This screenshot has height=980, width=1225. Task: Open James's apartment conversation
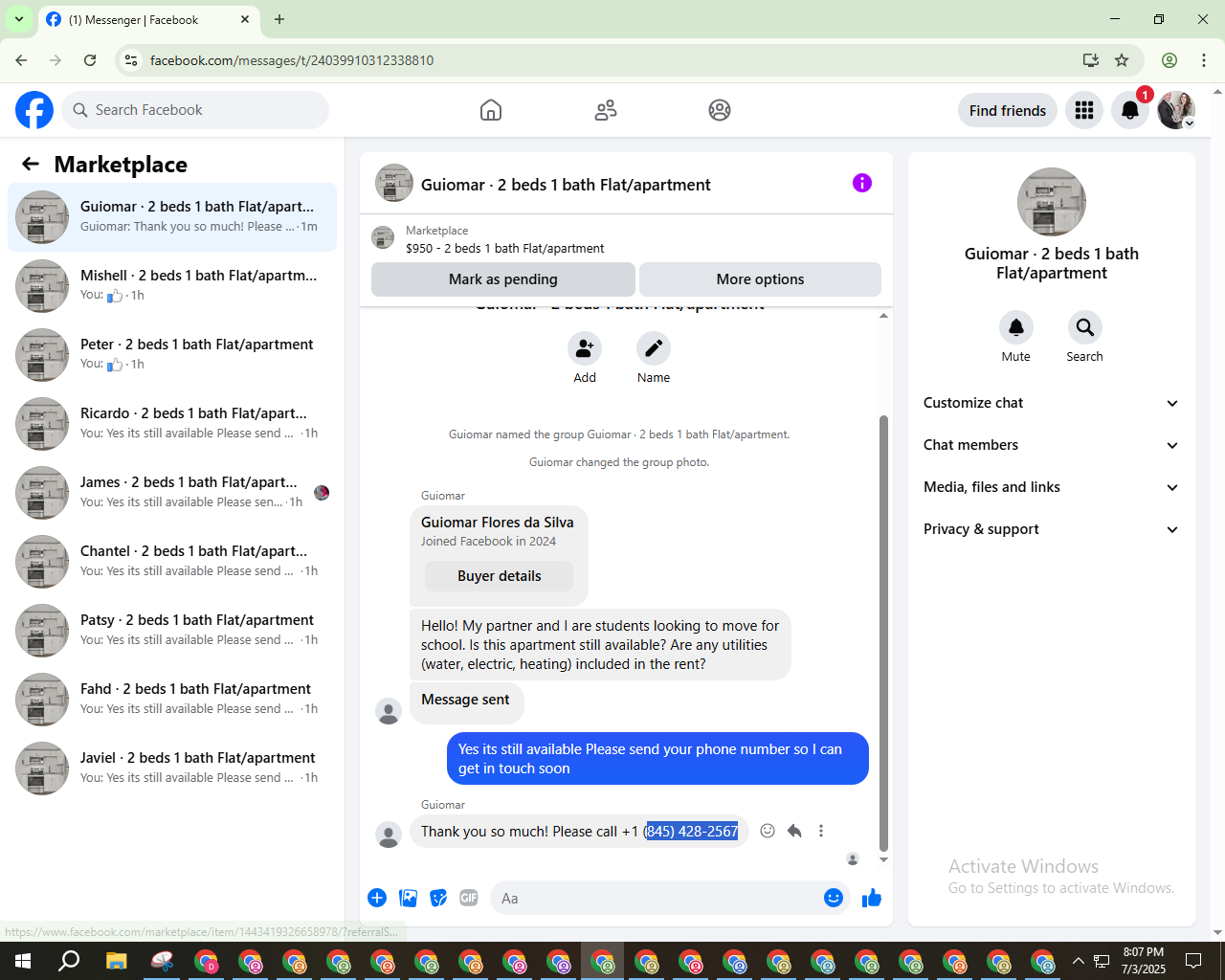point(172,493)
